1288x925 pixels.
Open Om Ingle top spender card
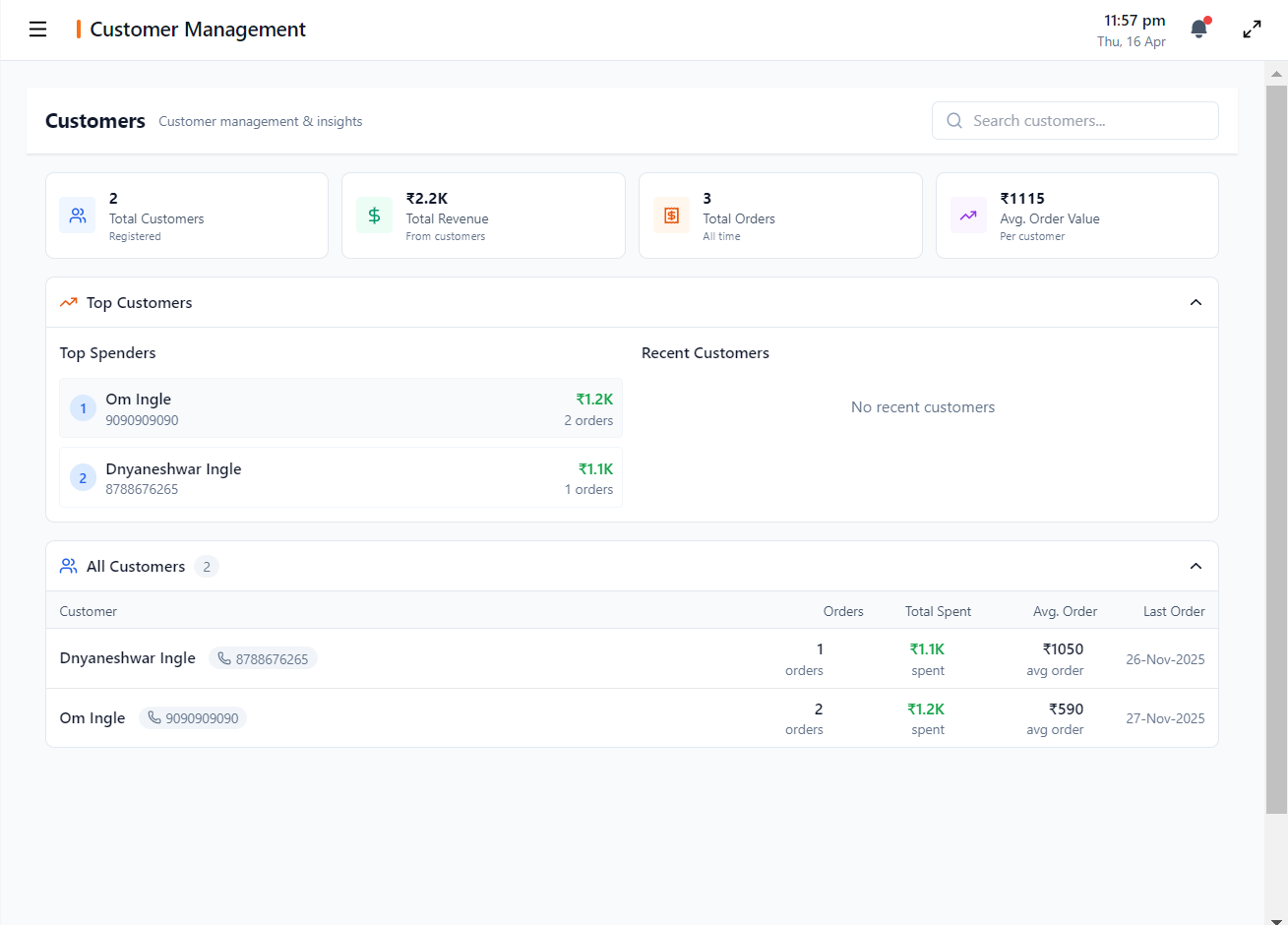[x=340, y=408]
